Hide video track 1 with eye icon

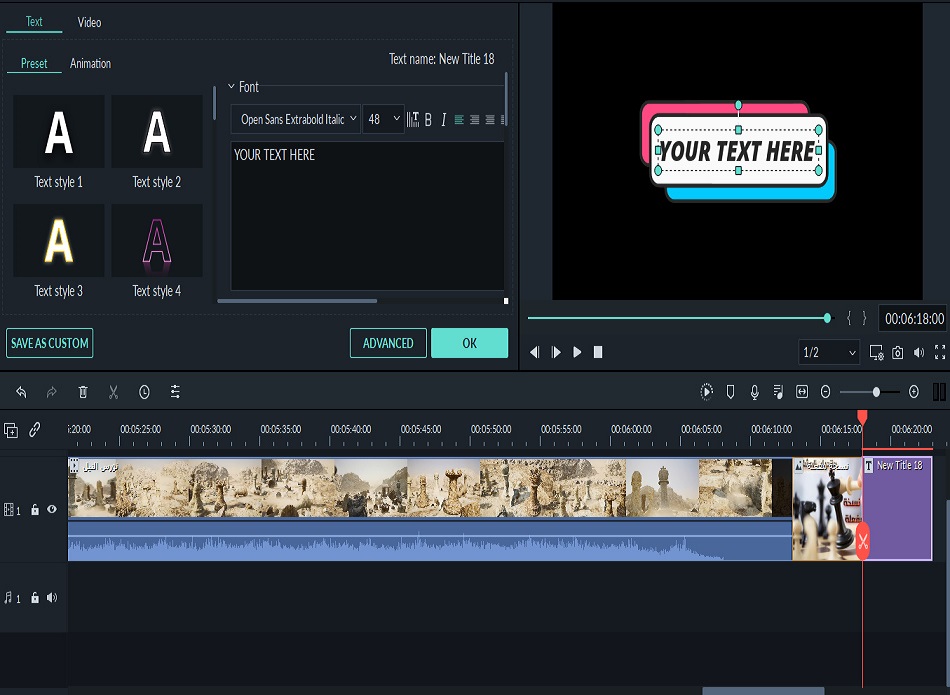click(x=52, y=510)
